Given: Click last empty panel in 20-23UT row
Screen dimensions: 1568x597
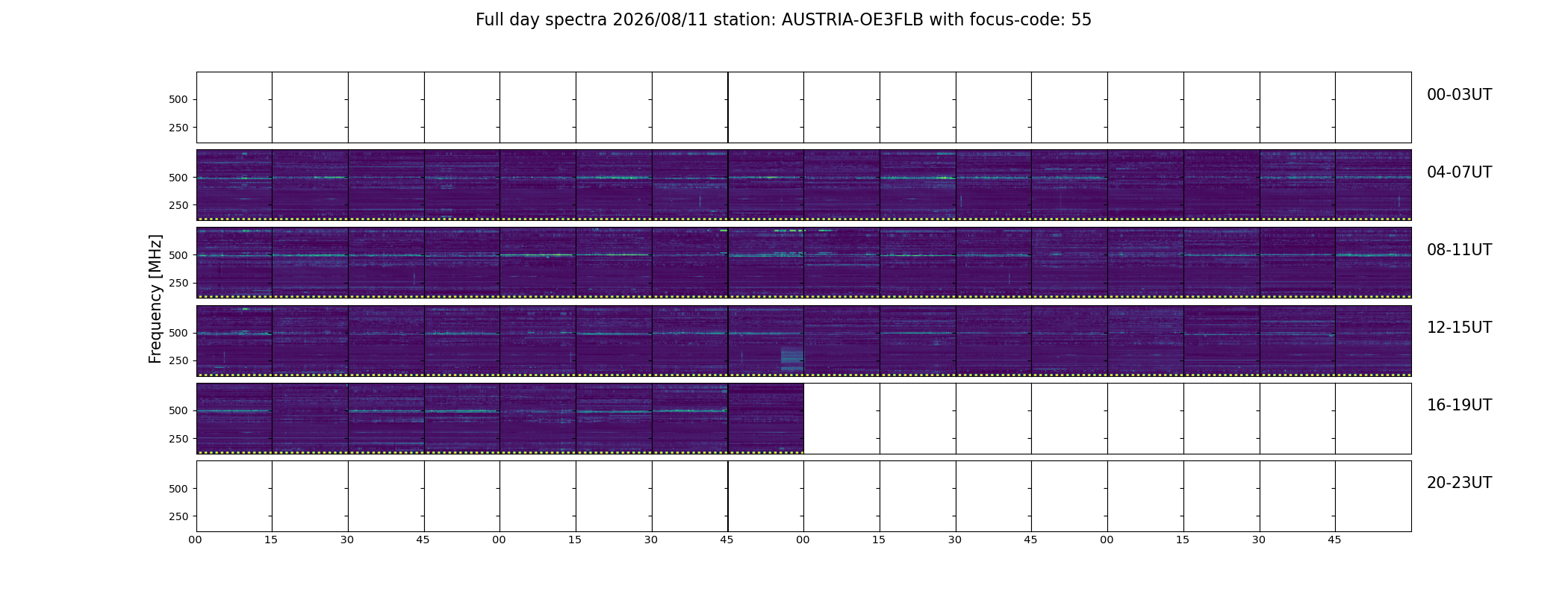Looking at the screenshot, I should [x=1373, y=496].
